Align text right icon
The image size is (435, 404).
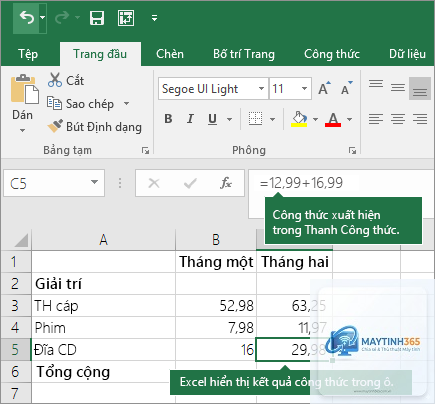pyautogui.click(x=420, y=119)
